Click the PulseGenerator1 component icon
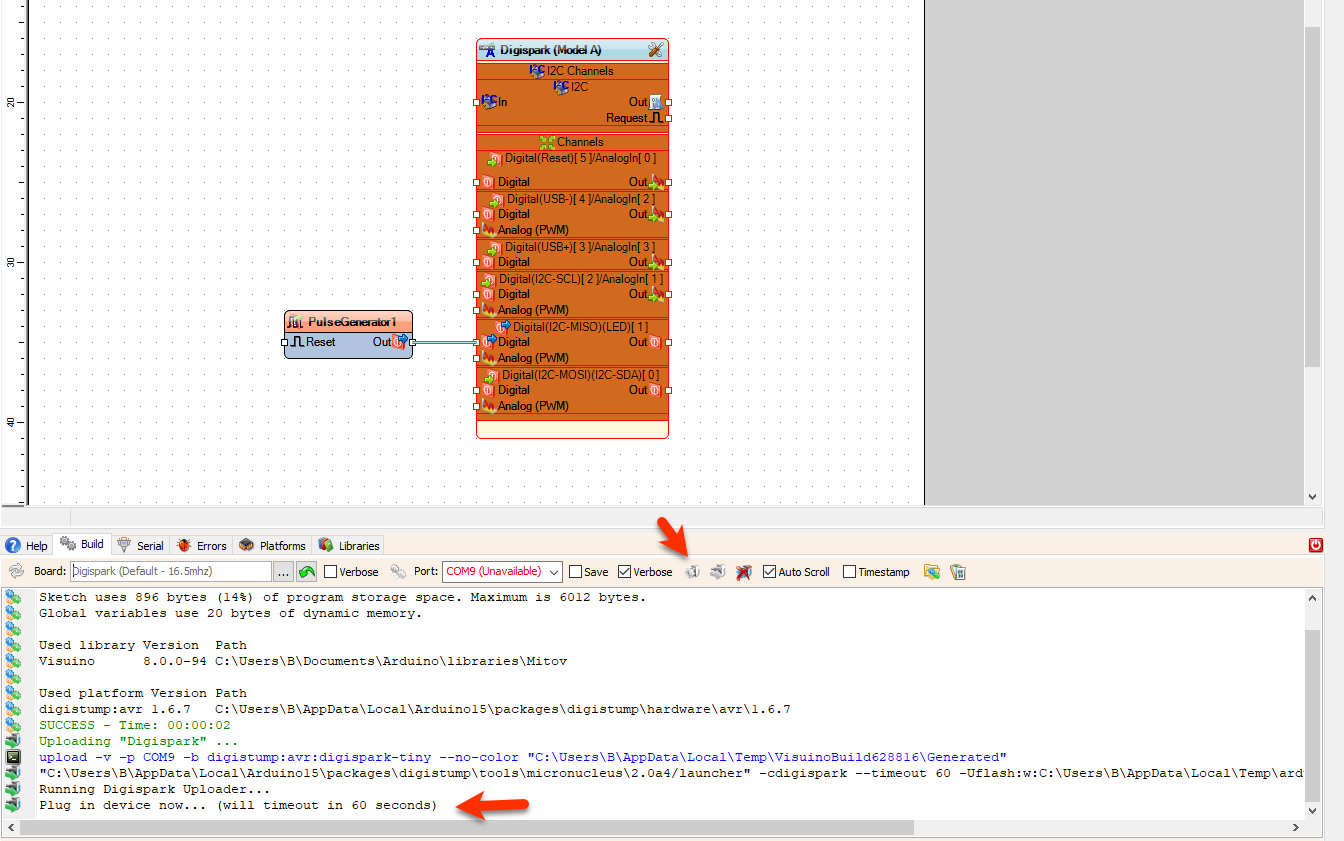The image size is (1344, 841). pyautogui.click(x=296, y=322)
